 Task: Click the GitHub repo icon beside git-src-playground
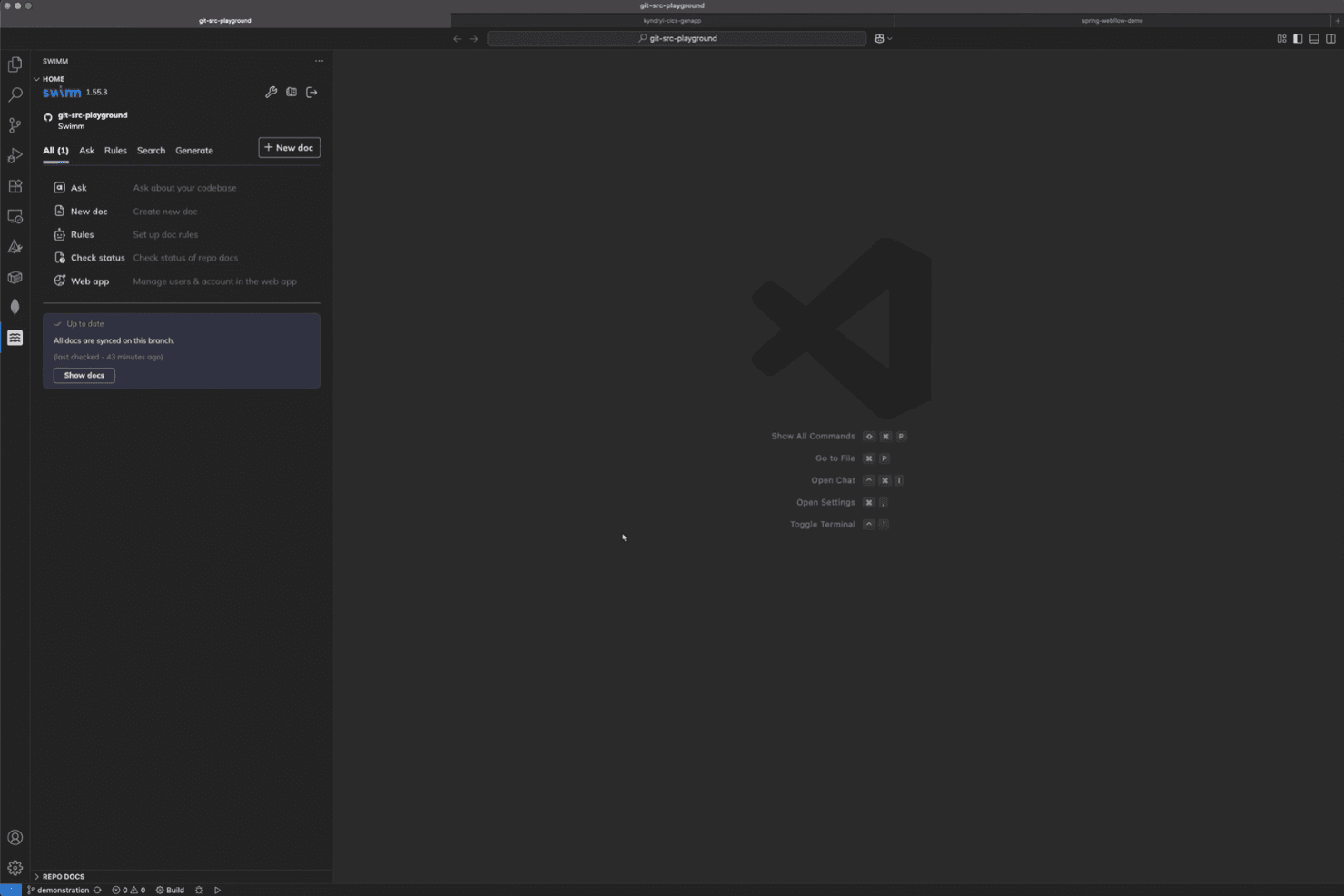click(x=48, y=117)
